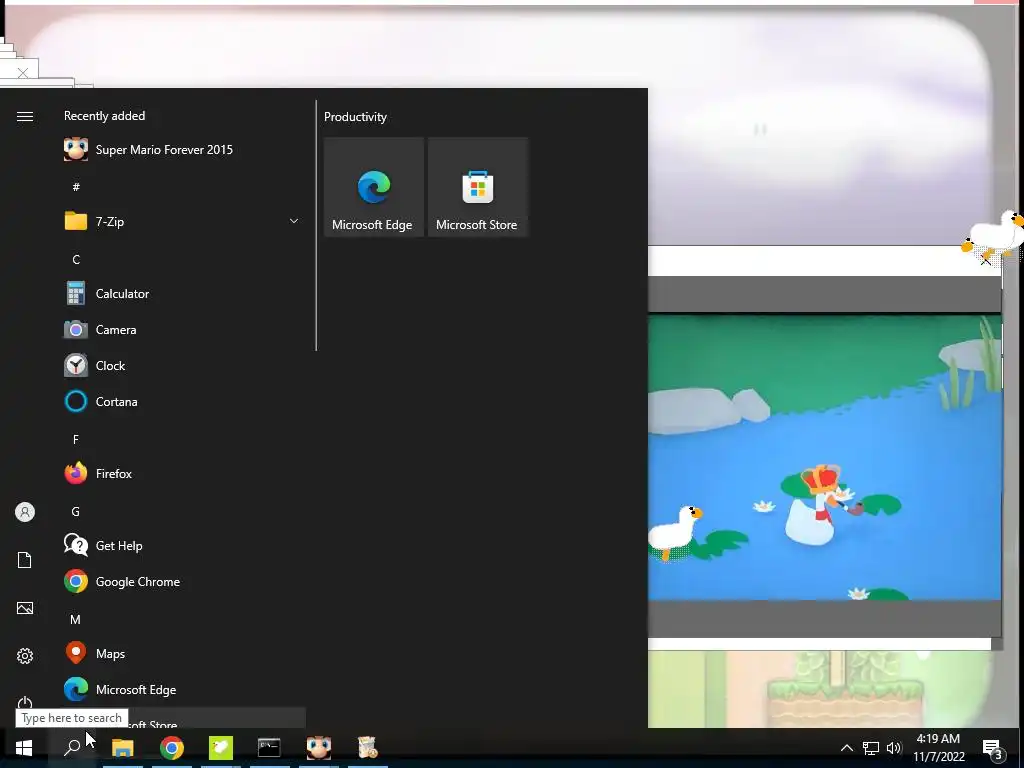Open the user account icon in Start sidebar
This screenshot has width=1024, height=768.
click(x=25, y=512)
